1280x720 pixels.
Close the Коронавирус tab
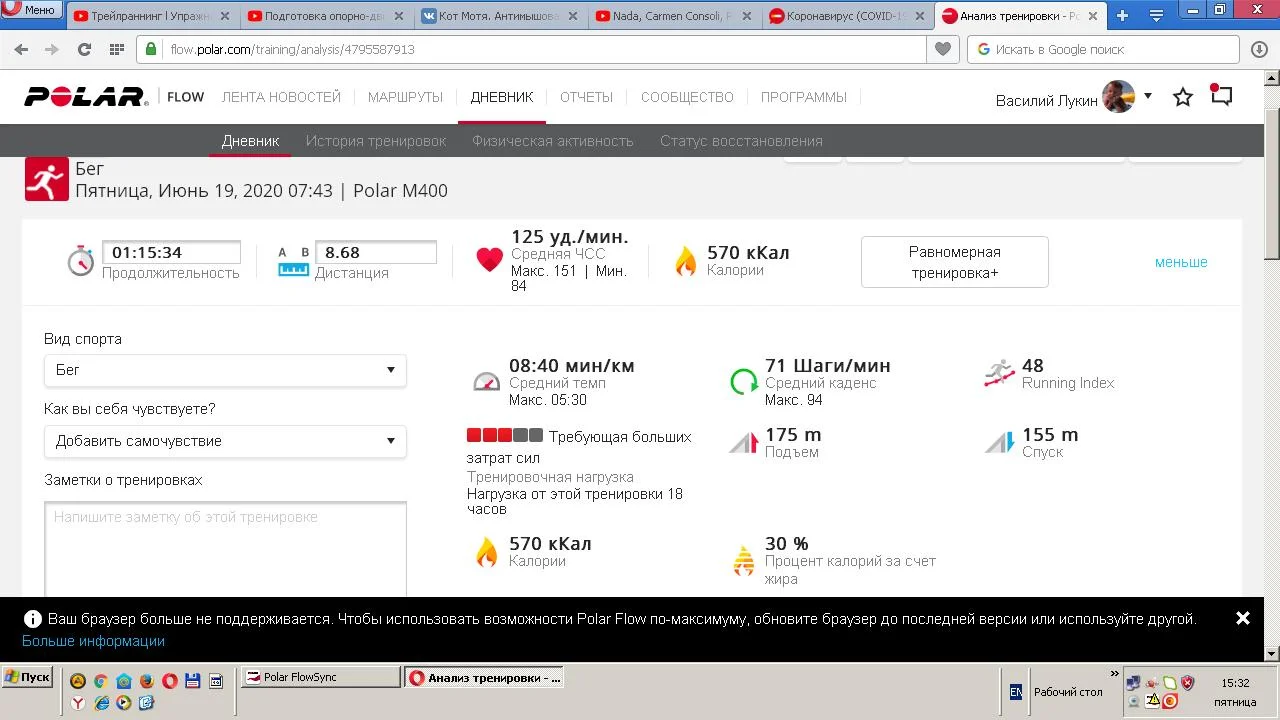coord(919,16)
